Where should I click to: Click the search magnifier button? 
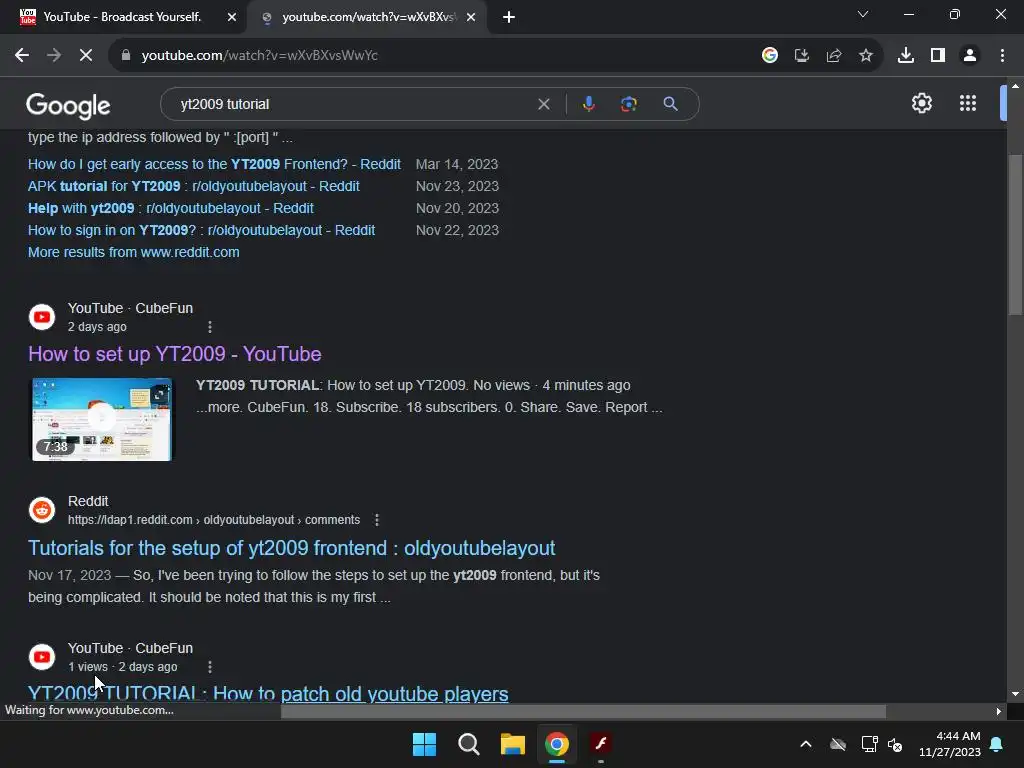coord(671,104)
